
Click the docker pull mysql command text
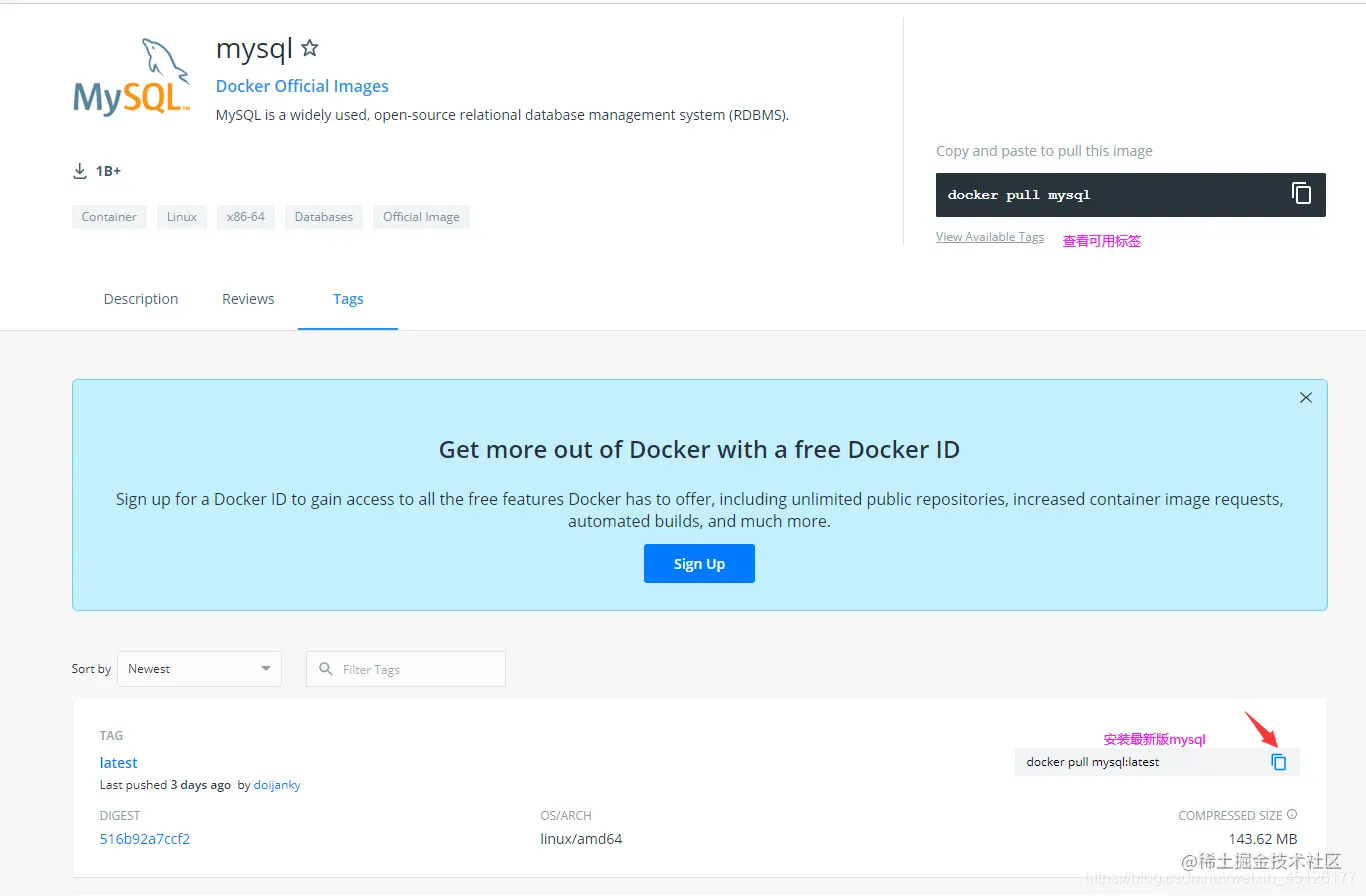1019,195
